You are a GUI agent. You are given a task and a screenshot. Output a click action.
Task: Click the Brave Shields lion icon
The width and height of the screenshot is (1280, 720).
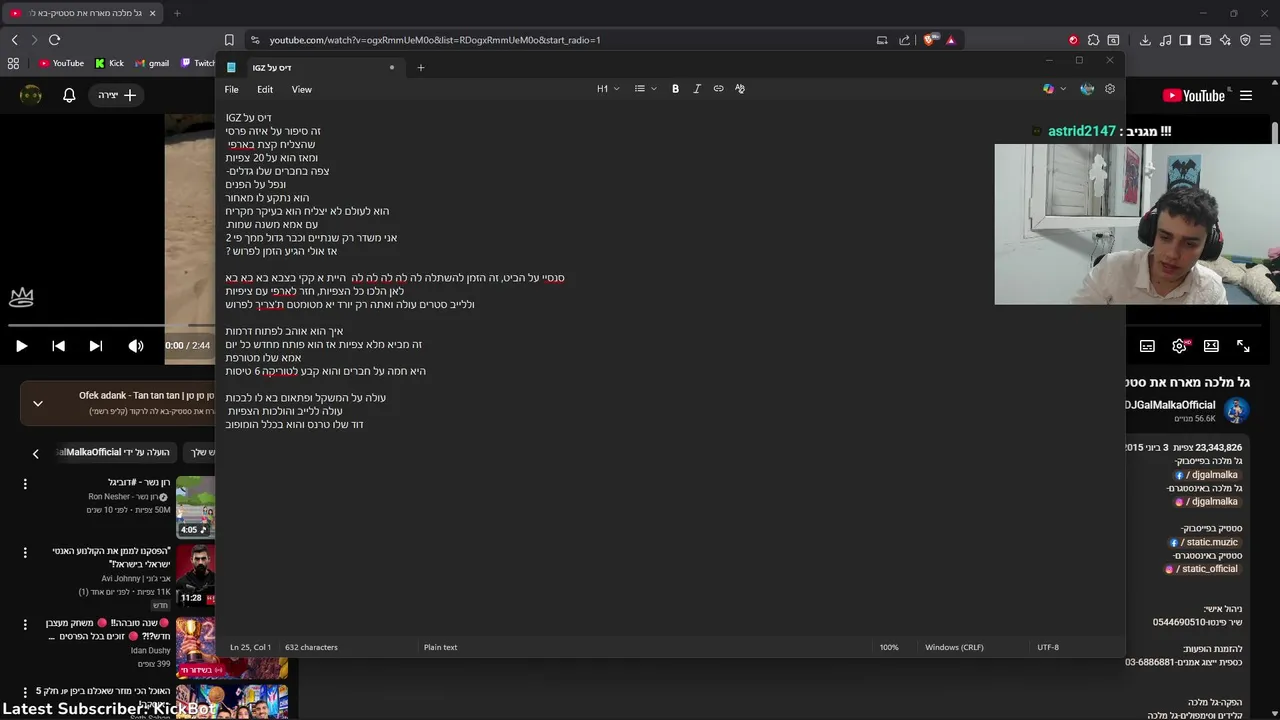(x=929, y=40)
